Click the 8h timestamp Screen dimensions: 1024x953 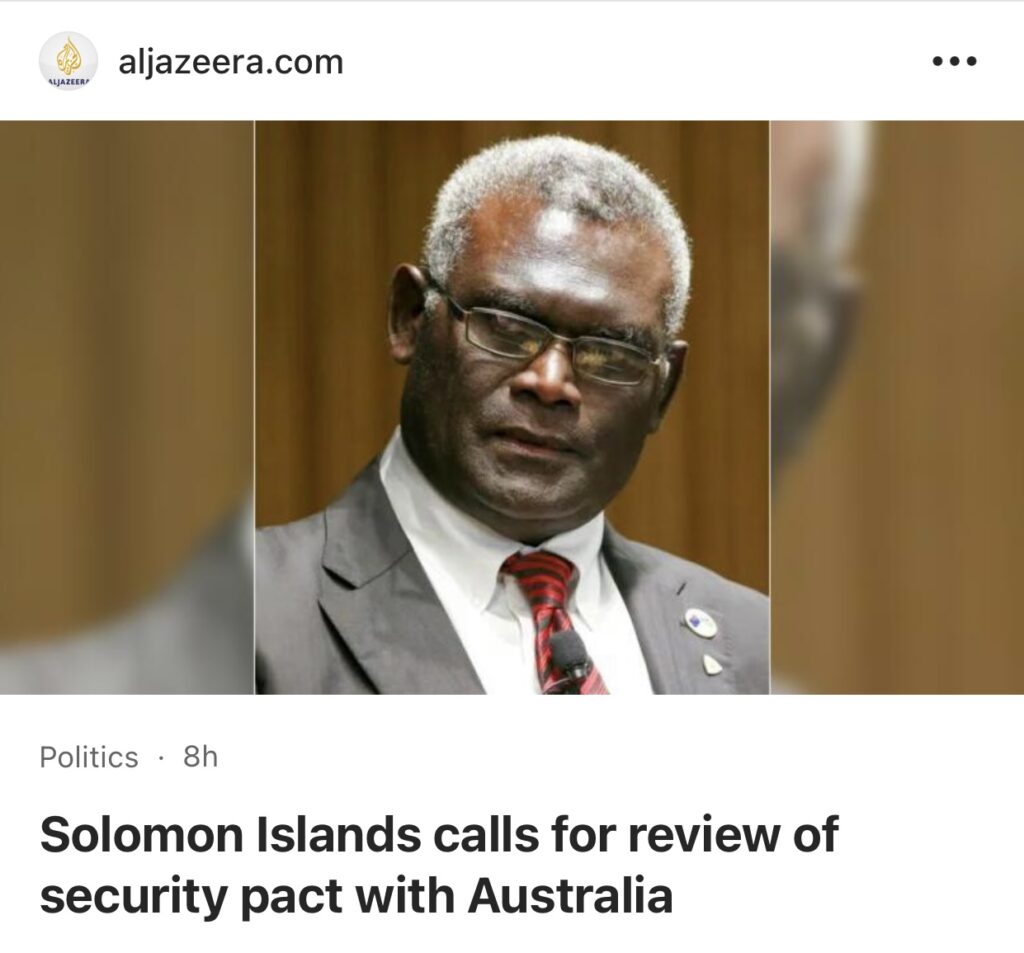pyautogui.click(x=200, y=758)
